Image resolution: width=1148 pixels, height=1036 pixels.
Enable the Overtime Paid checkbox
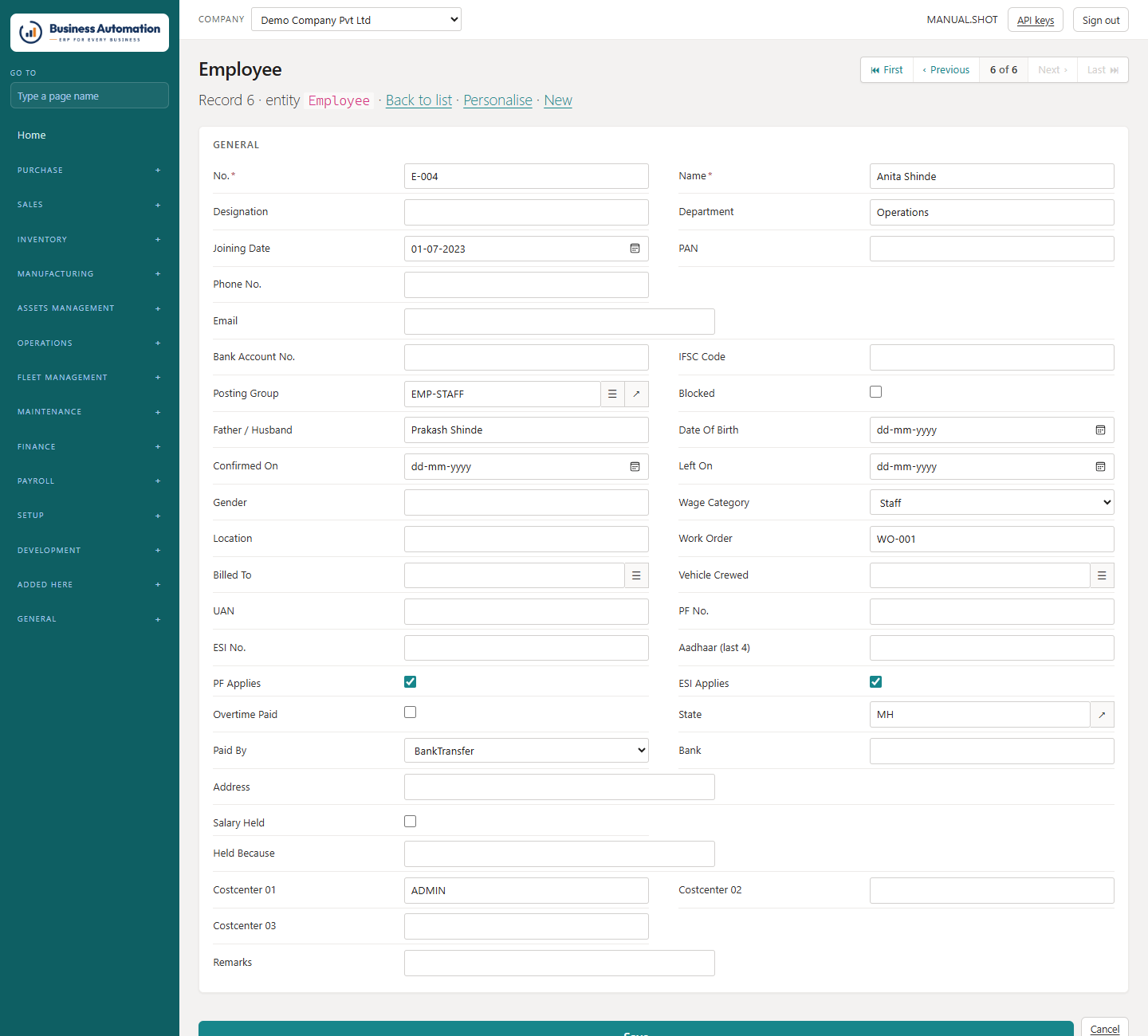pos(410,712)
